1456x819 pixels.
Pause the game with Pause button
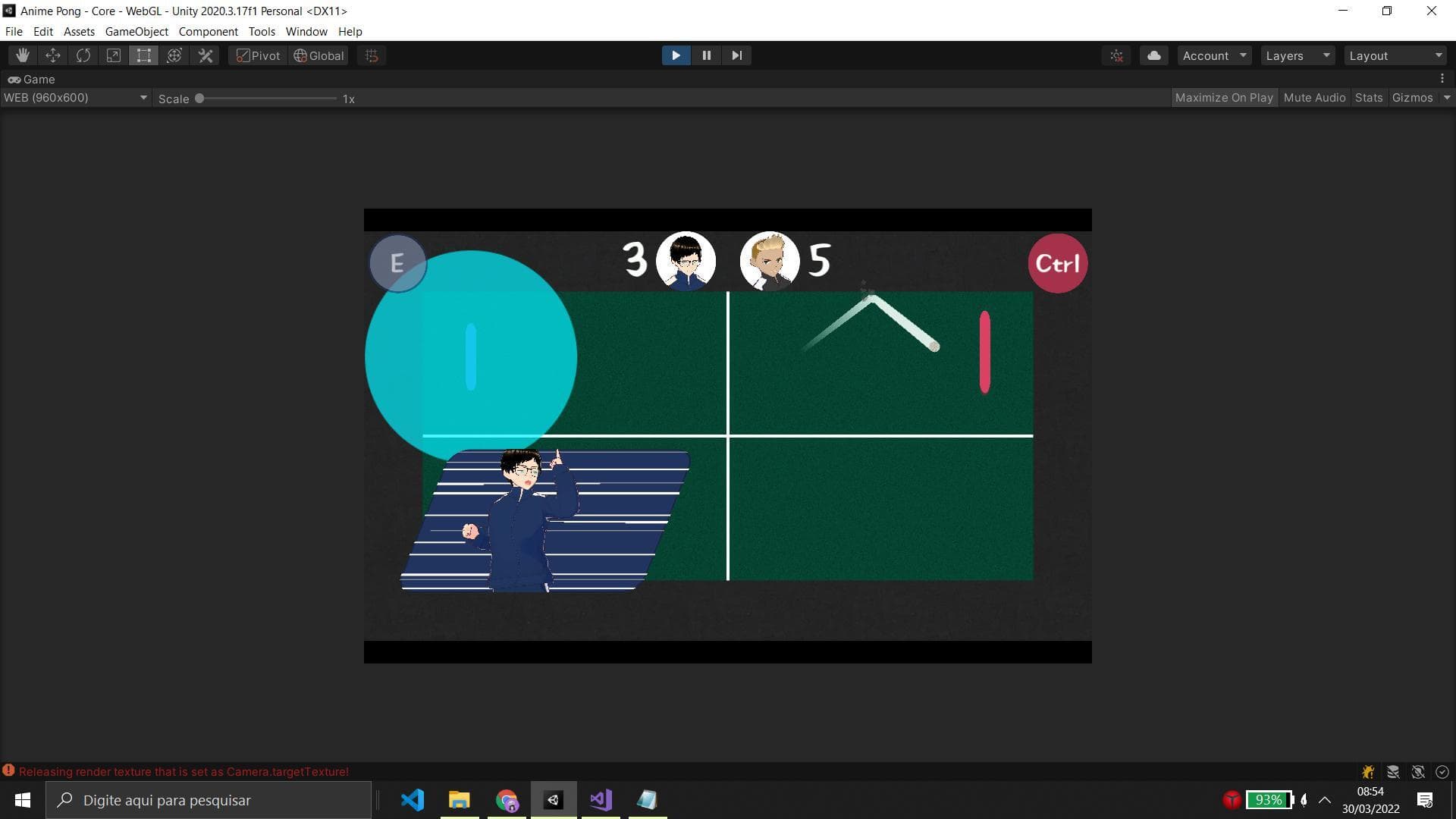706,55
